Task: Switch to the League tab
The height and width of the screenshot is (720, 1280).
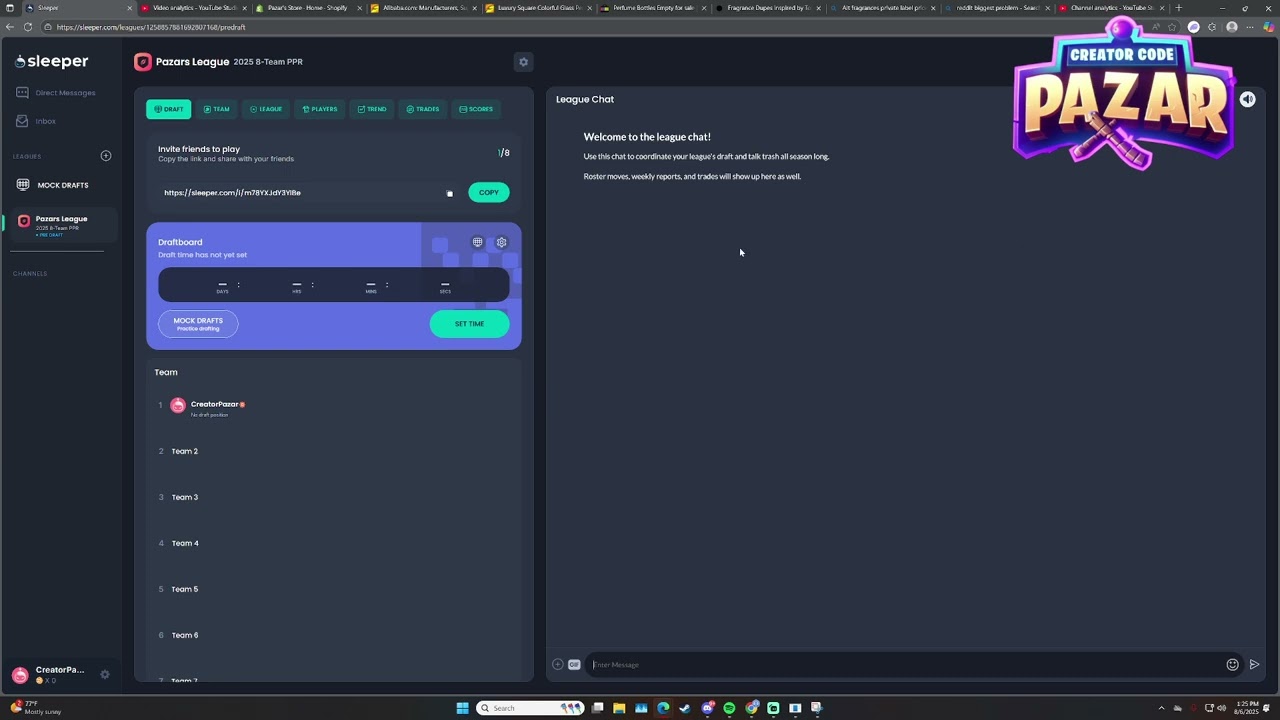Action: (x=266, y=109)
